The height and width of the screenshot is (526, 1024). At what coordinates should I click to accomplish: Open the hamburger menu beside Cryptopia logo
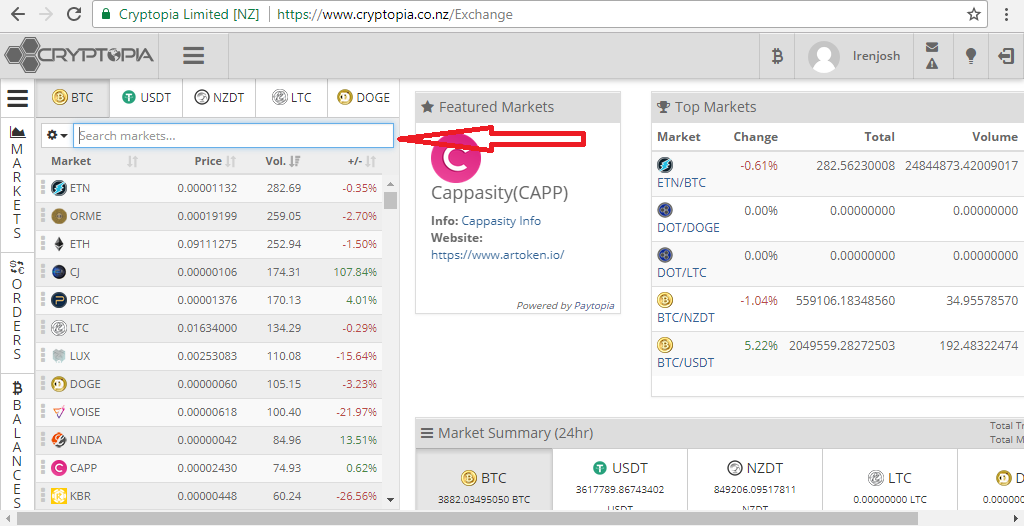(x=193, y=56)
